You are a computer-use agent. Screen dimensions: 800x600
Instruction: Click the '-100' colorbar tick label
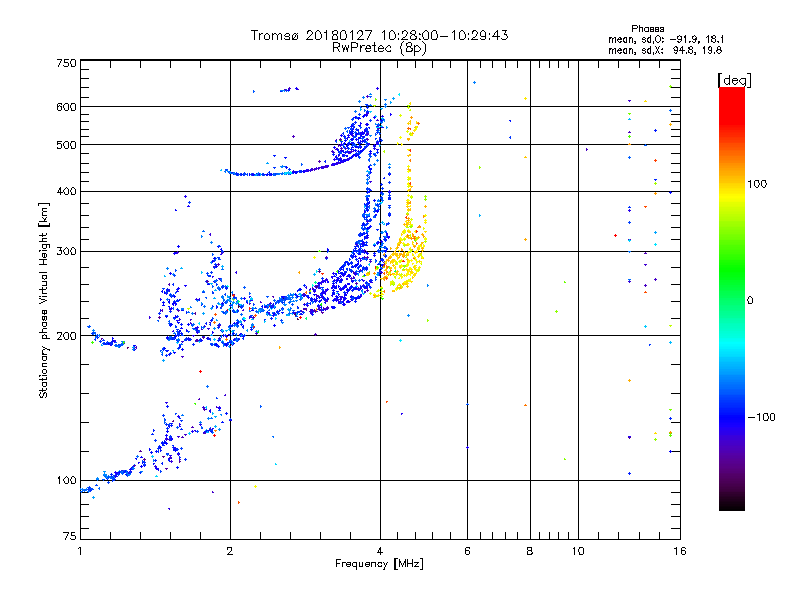pyautogui.click(x=761, y=417)
